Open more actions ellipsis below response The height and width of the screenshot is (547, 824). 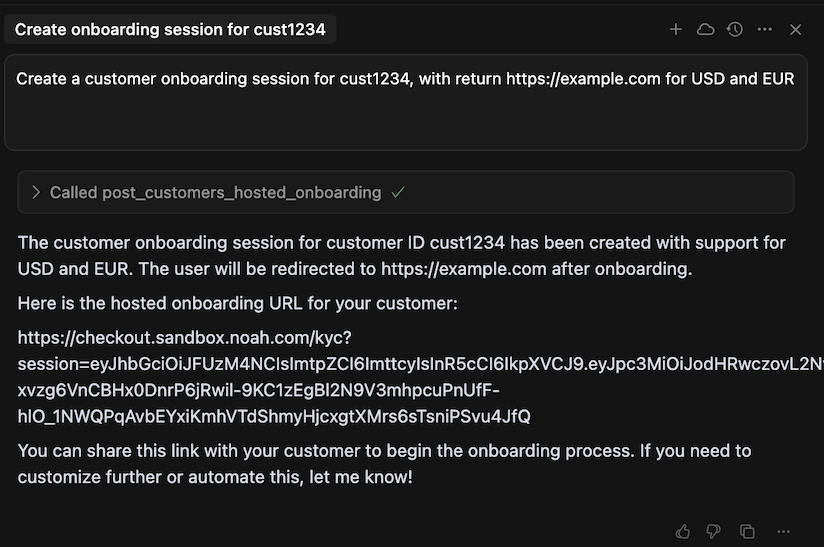[784, 531]
